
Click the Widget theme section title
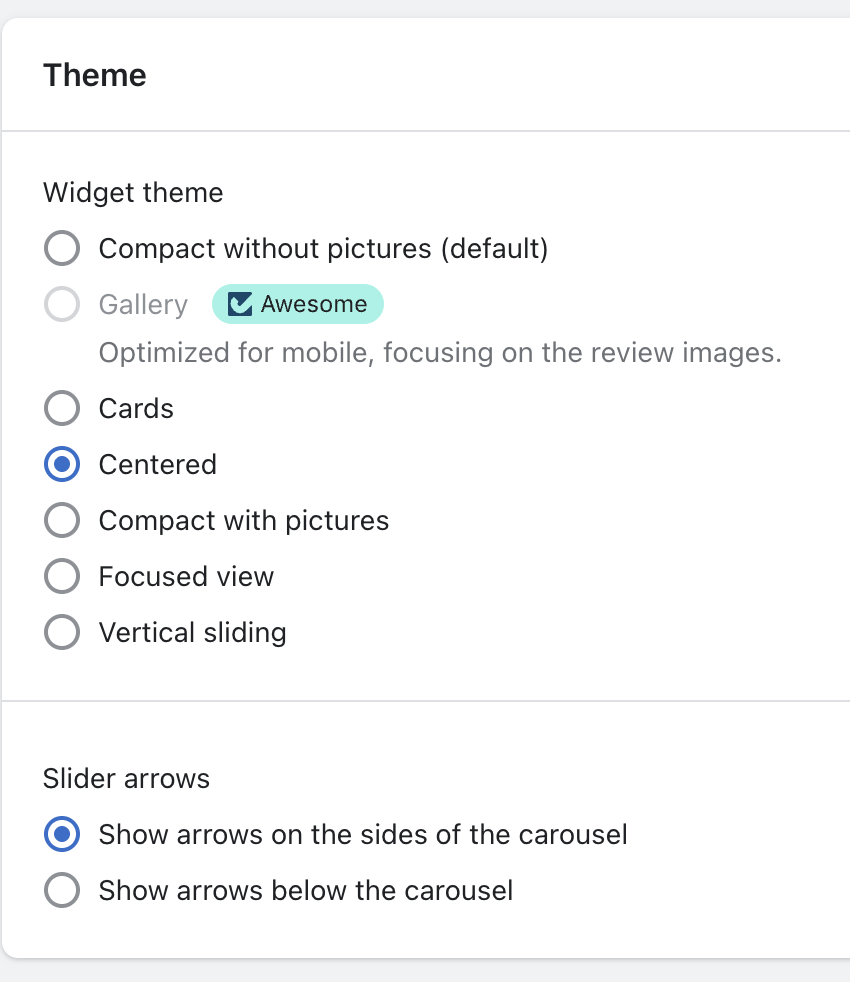pos(133,192)
